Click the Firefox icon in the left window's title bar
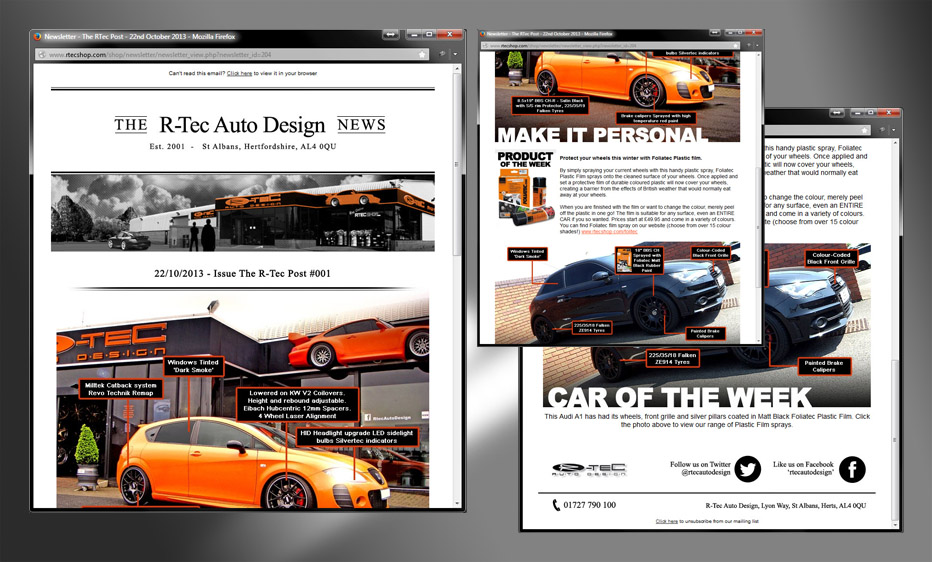The width and height of the screenshot is (932, 562). (x=38, y=36)
